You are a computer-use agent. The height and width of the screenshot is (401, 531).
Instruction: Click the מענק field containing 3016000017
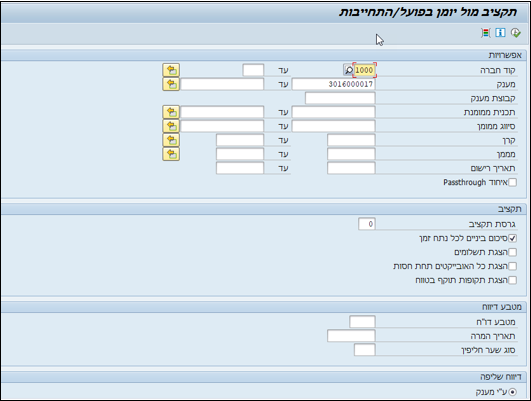334,84
